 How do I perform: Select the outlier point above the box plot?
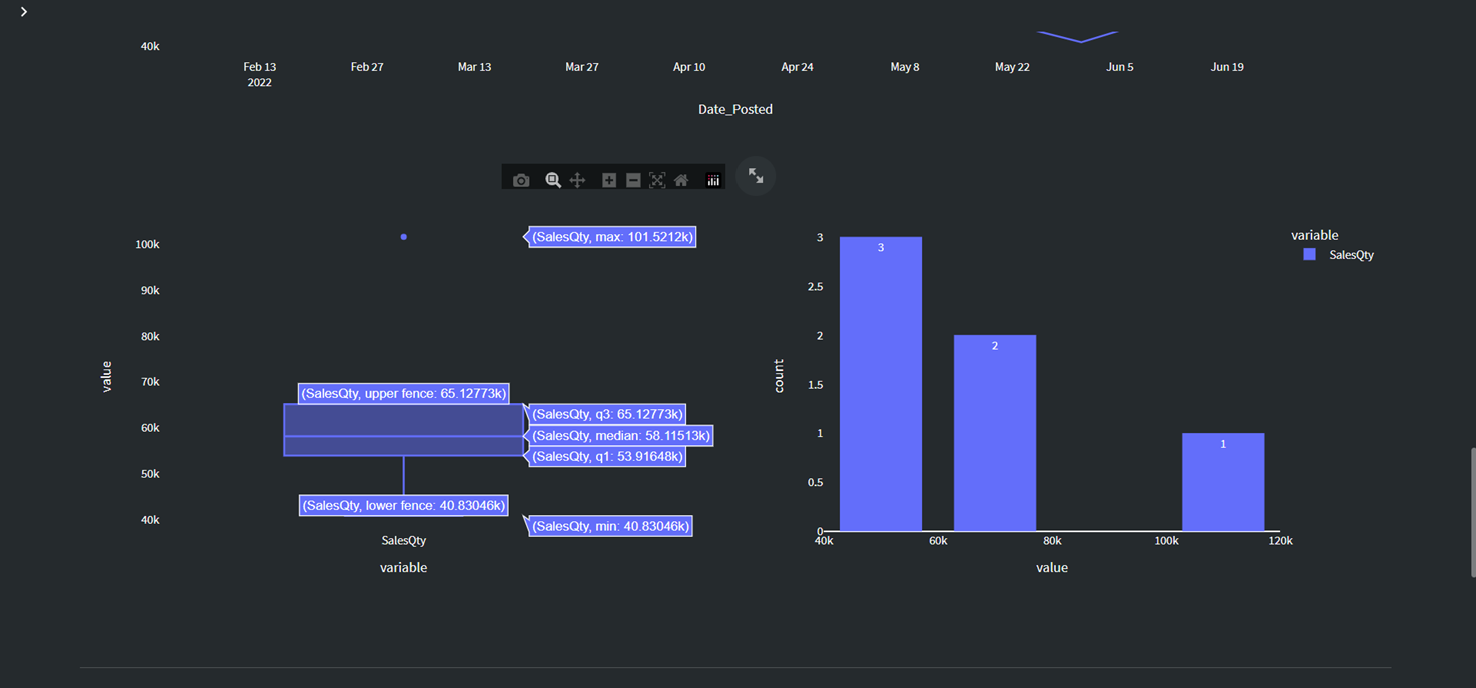pyautogui.click(x=403, y=237)
